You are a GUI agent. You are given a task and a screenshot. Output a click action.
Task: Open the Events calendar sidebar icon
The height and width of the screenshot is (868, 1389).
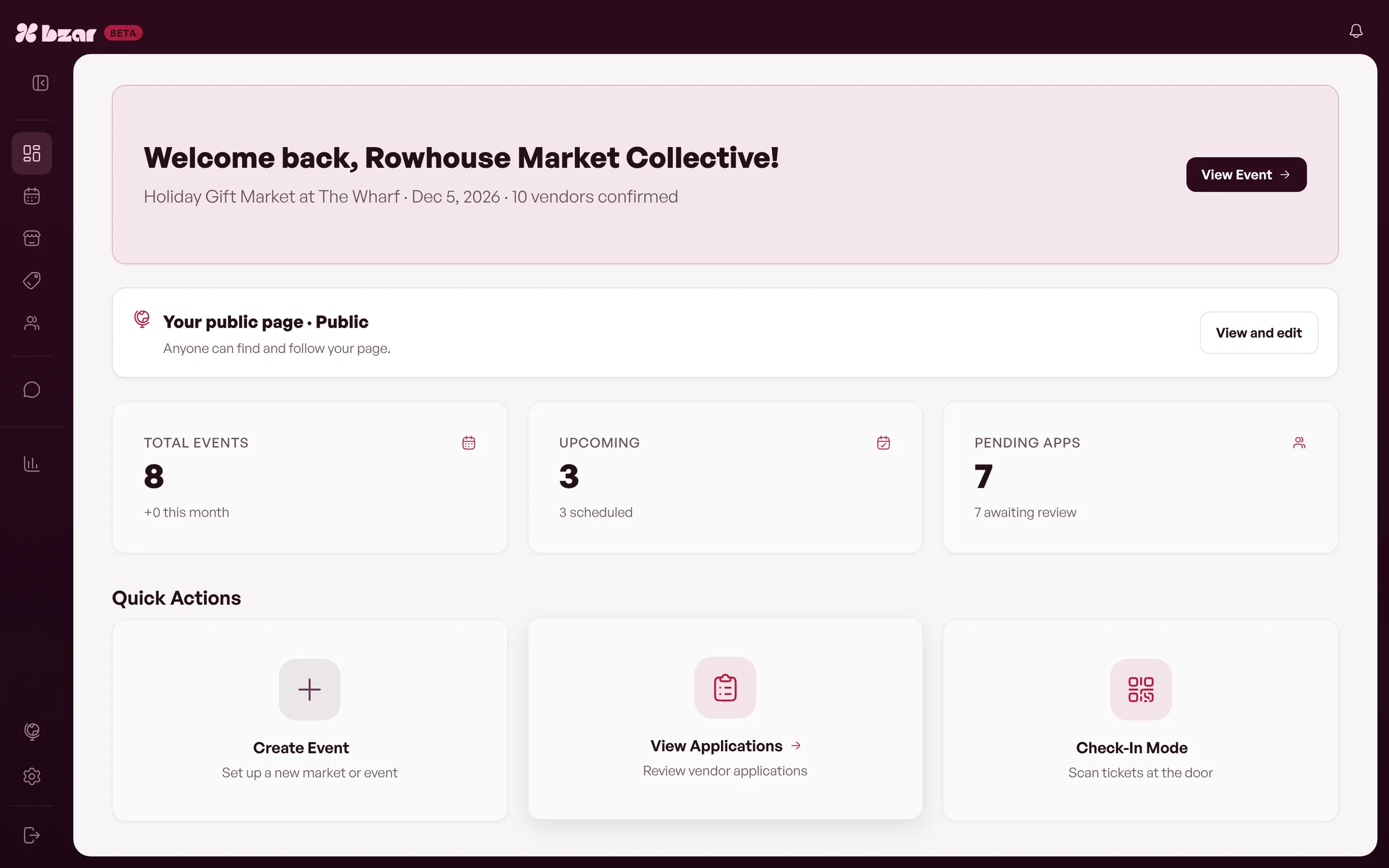[x=32, y=196]
